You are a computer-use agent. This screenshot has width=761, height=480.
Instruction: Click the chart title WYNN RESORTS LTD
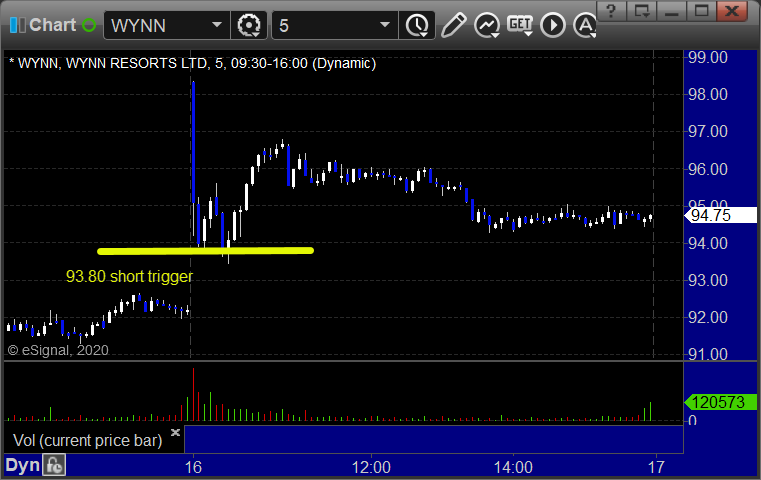(137, 64)
